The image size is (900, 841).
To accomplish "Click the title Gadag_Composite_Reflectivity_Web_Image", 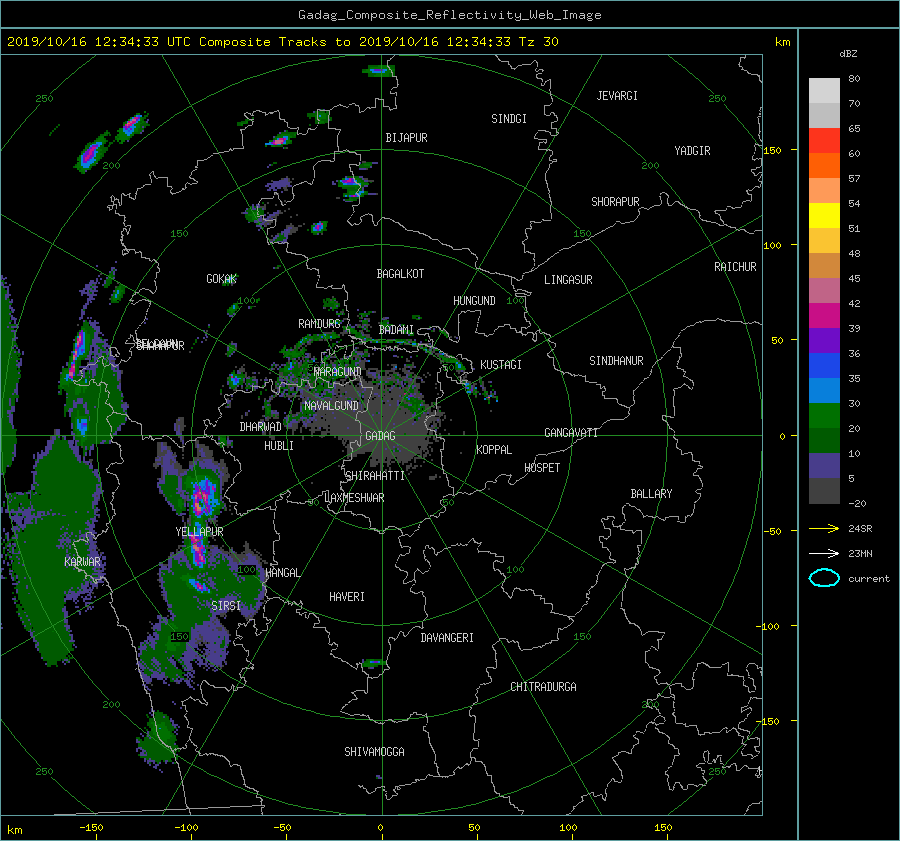I will coord(449,15).
